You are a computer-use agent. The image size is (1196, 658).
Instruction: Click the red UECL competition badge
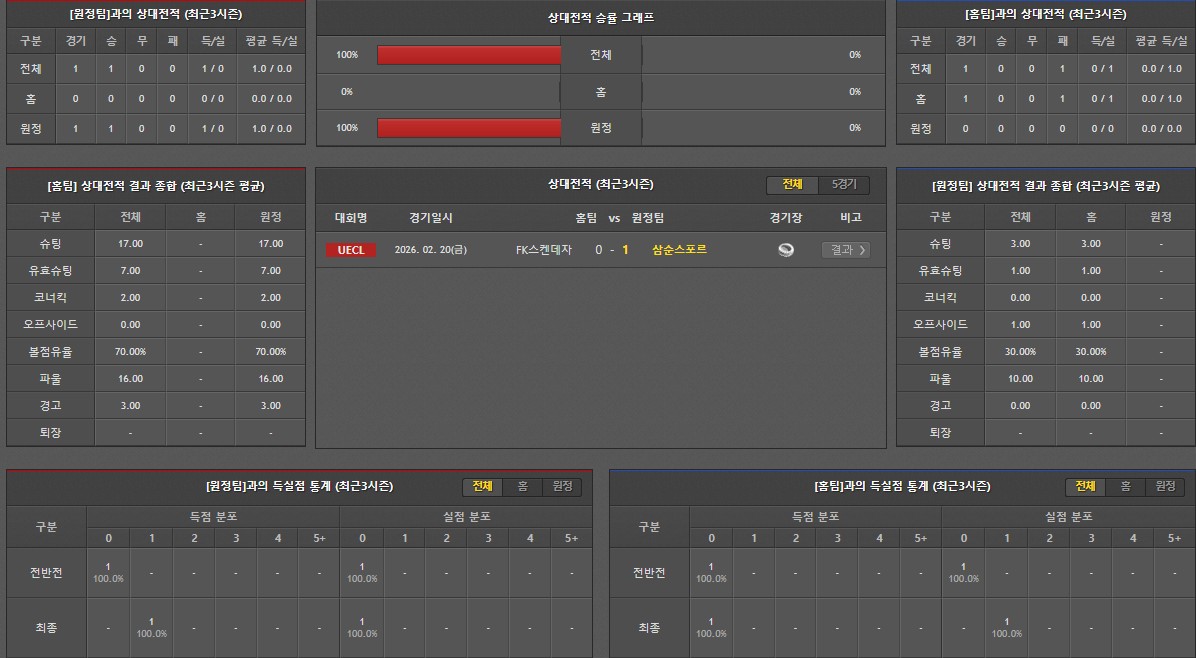coord(351,250)
